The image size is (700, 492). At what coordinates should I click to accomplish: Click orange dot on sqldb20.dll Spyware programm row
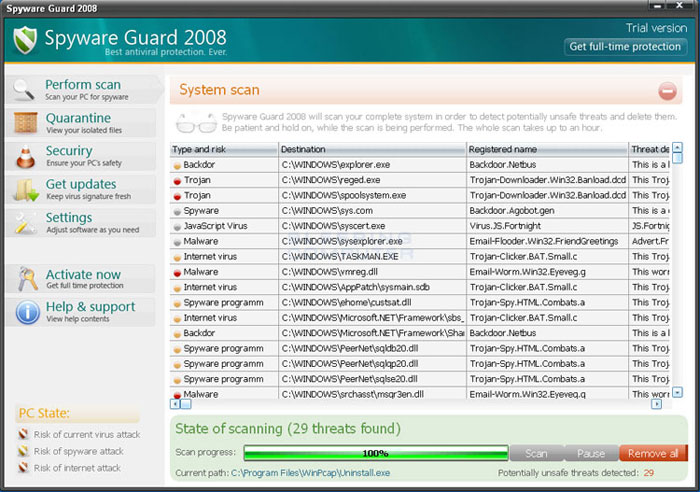point(177,350)
